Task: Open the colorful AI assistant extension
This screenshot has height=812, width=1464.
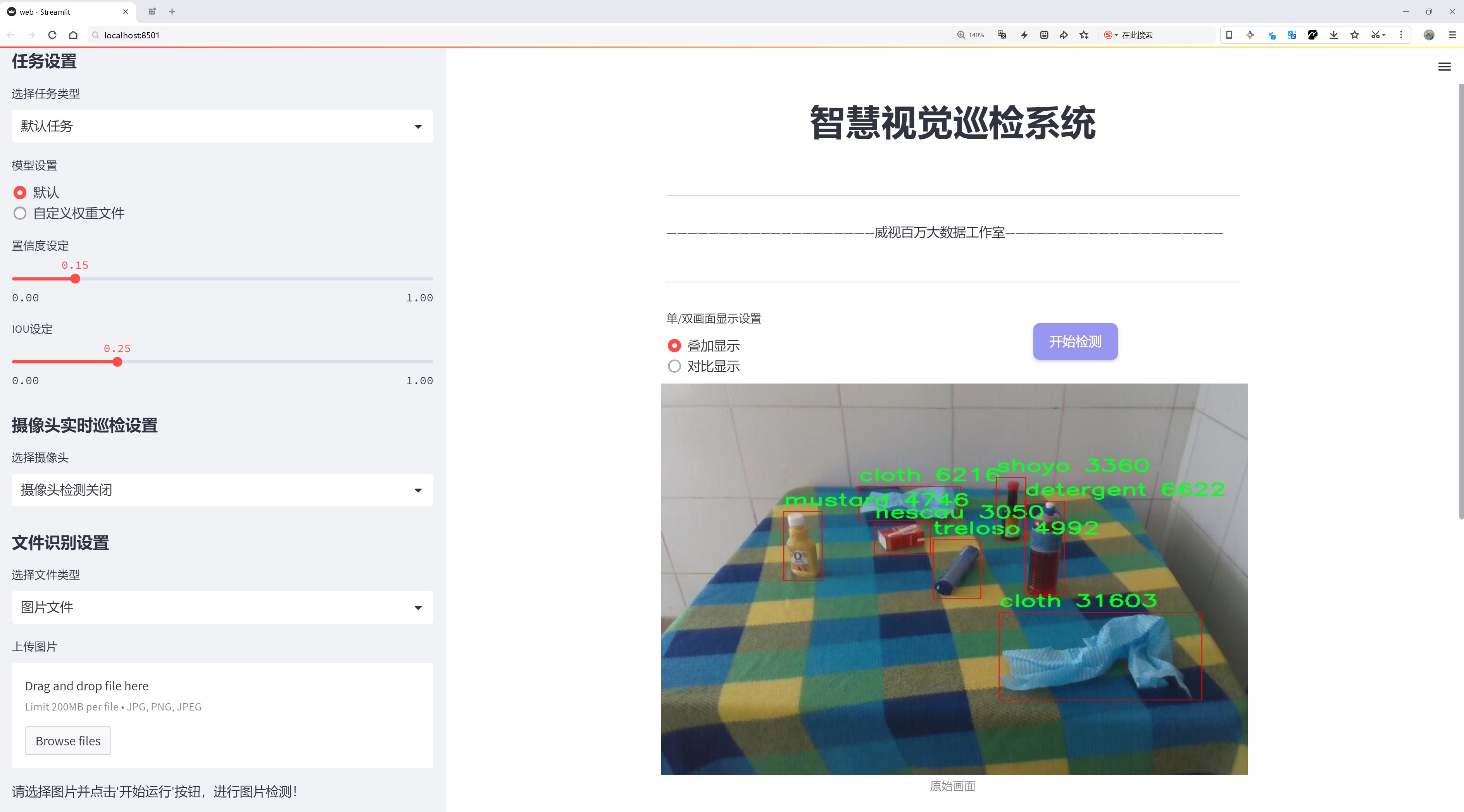Action: click(1250, 35)
